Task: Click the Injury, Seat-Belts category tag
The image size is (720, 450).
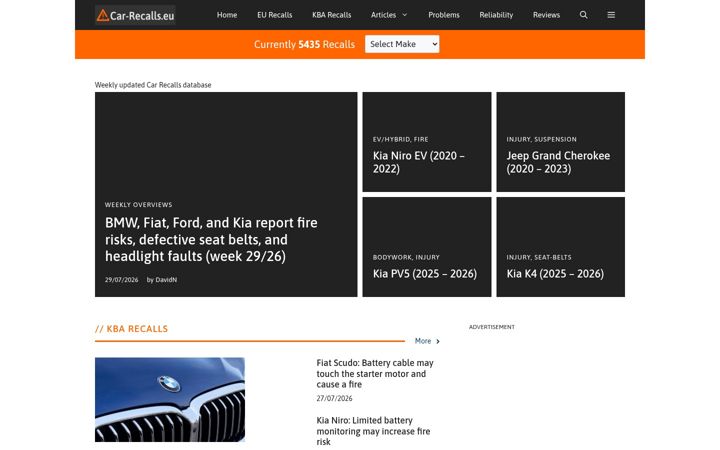Action: [539, 257]
